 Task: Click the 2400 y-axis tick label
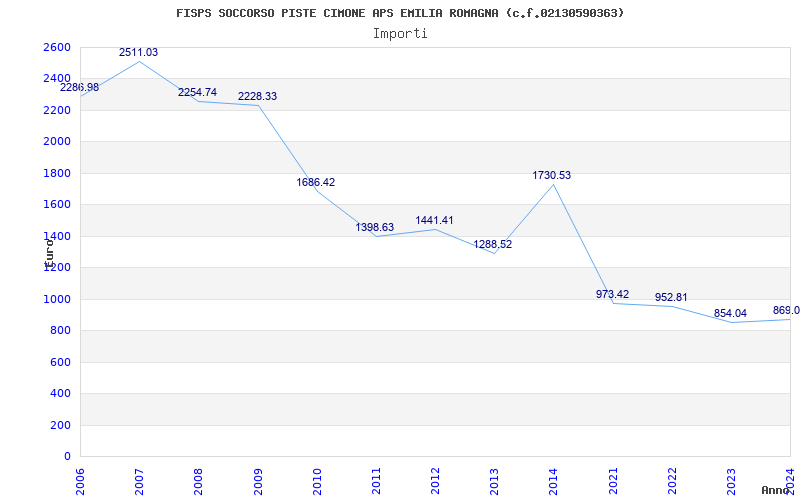pyautogui.click(x=57, y=79)
